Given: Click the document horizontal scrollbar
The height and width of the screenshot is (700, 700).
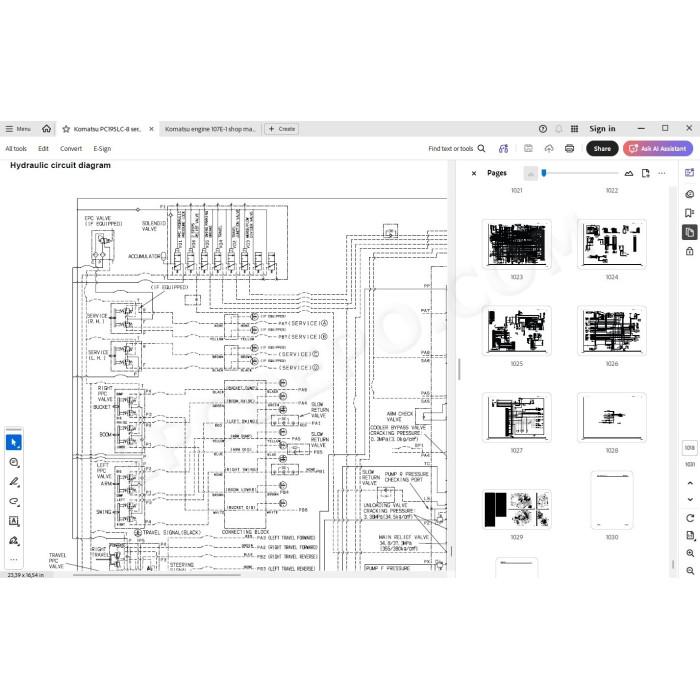Looking at the screenshot, I should coord(157,575).
